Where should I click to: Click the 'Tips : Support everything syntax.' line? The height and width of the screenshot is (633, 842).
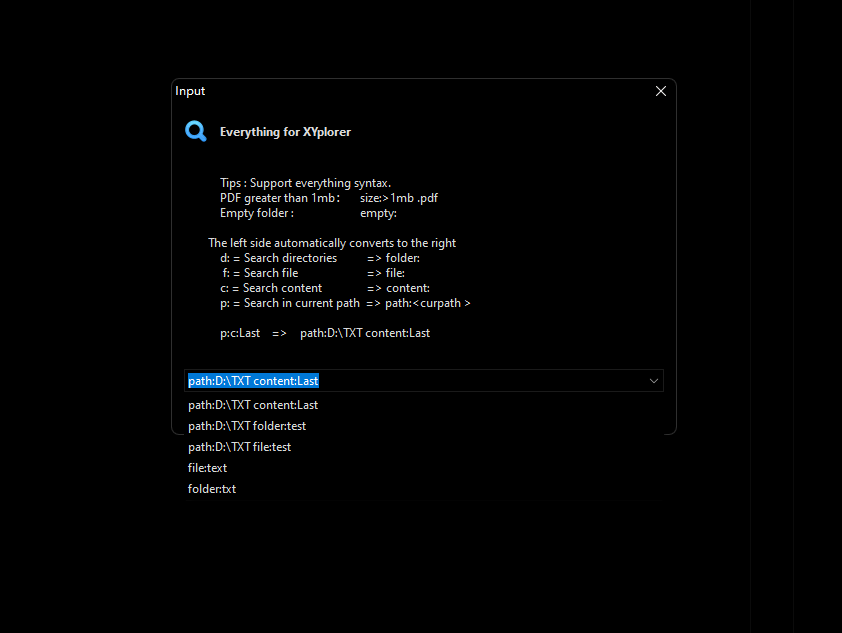point(306,183)
